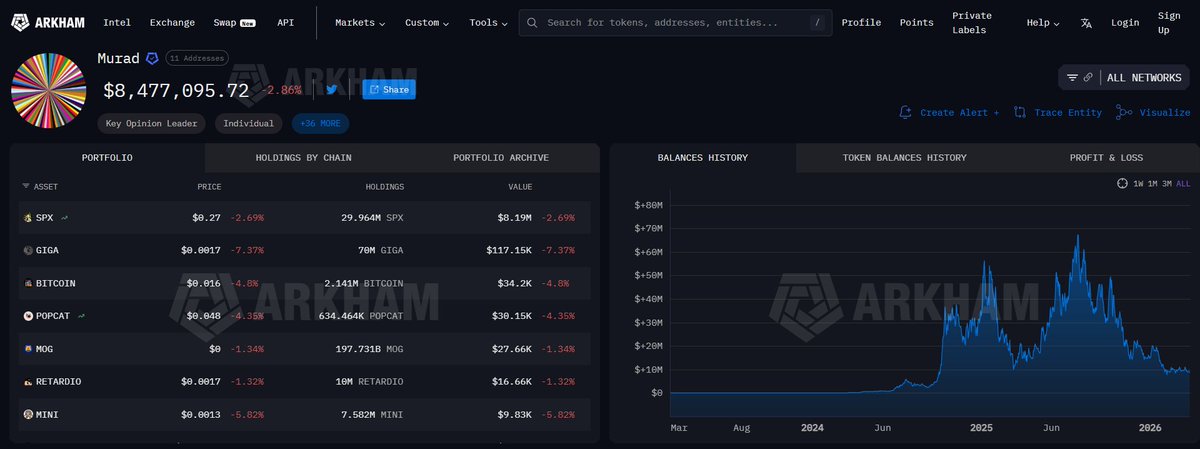The width and height of the screenshot is (1200, 449).
Task: Click the Asset column filter icon
Action: click(x=26, y=187)
